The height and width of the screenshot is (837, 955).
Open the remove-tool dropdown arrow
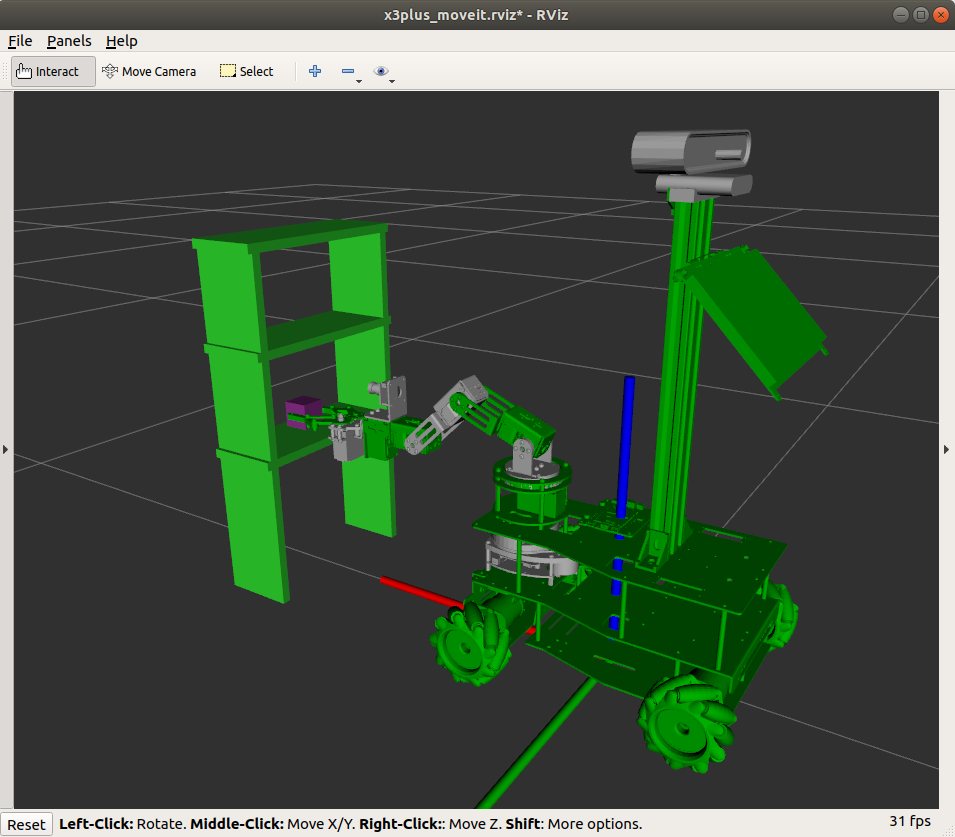point(359,81)
